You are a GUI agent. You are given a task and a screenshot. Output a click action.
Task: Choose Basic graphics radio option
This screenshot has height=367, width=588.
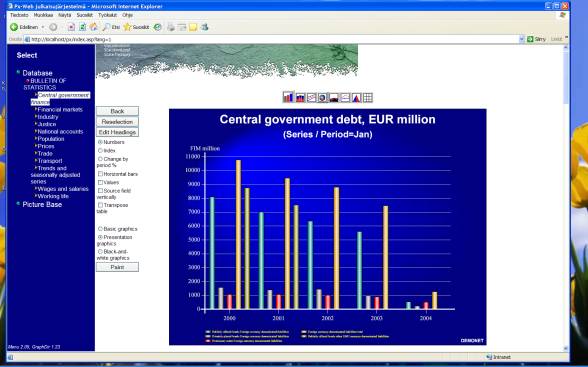coord(100,229)
